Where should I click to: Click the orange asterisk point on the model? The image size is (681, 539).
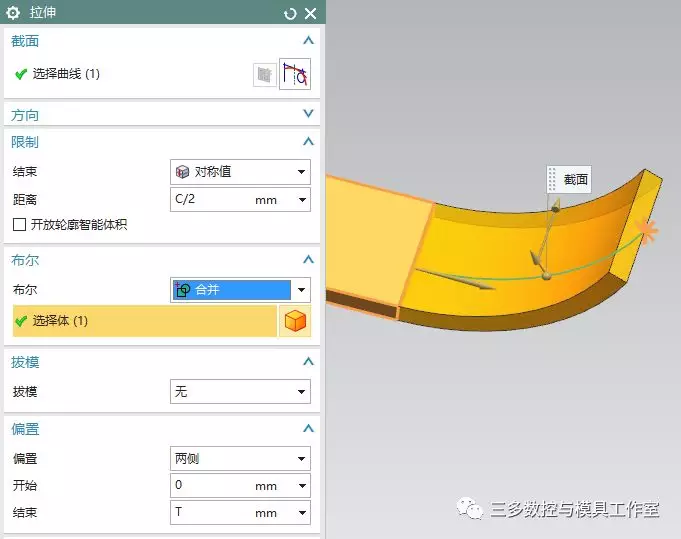click(x=647, y=231)
